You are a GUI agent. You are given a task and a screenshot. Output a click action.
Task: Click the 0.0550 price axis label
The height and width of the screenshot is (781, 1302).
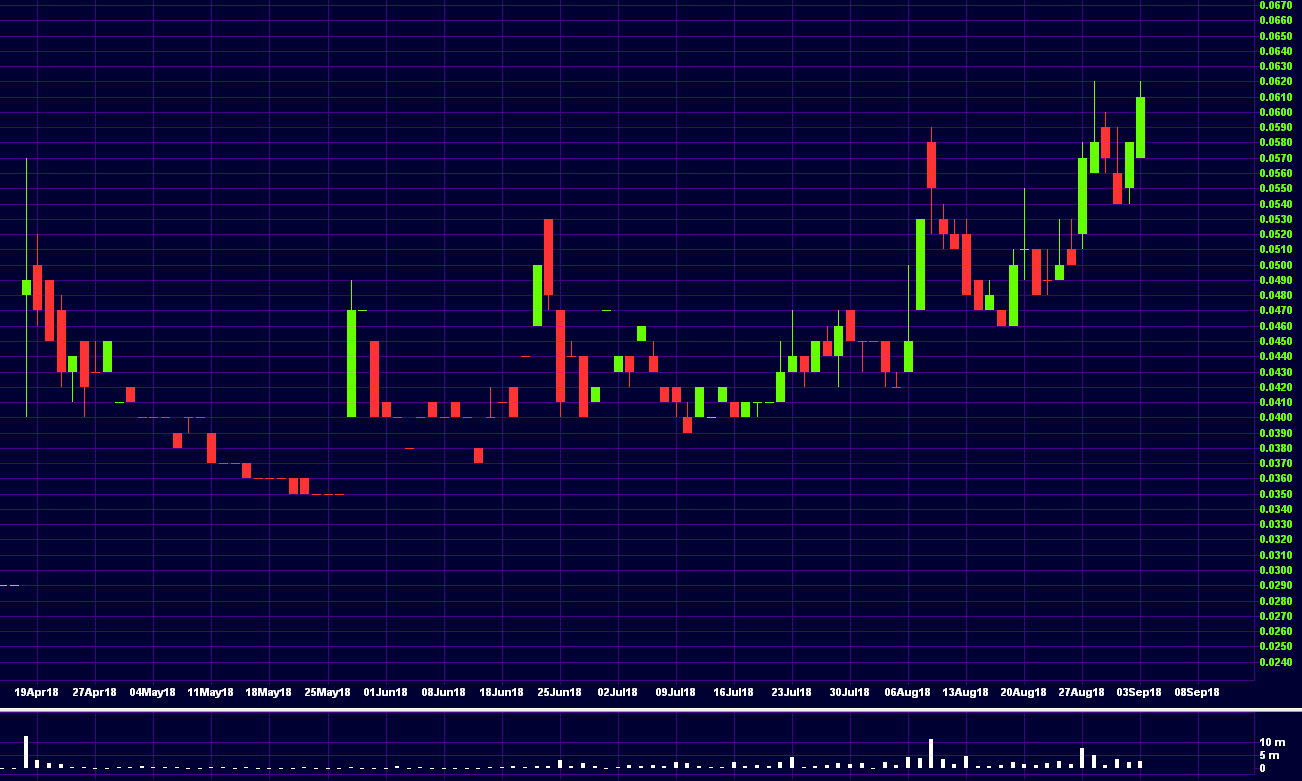point(1275,188)
